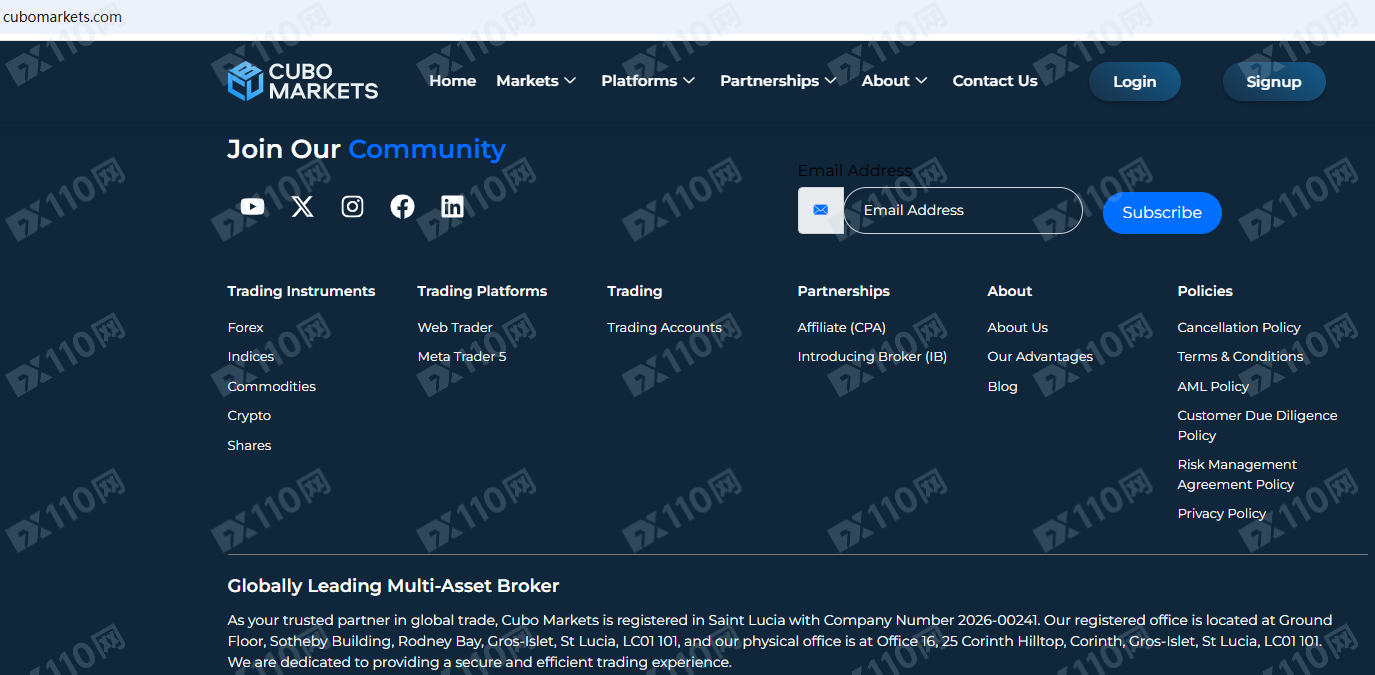
Task: Open the Cubo Markets YouTube channel icon
Action: (252, 207)
